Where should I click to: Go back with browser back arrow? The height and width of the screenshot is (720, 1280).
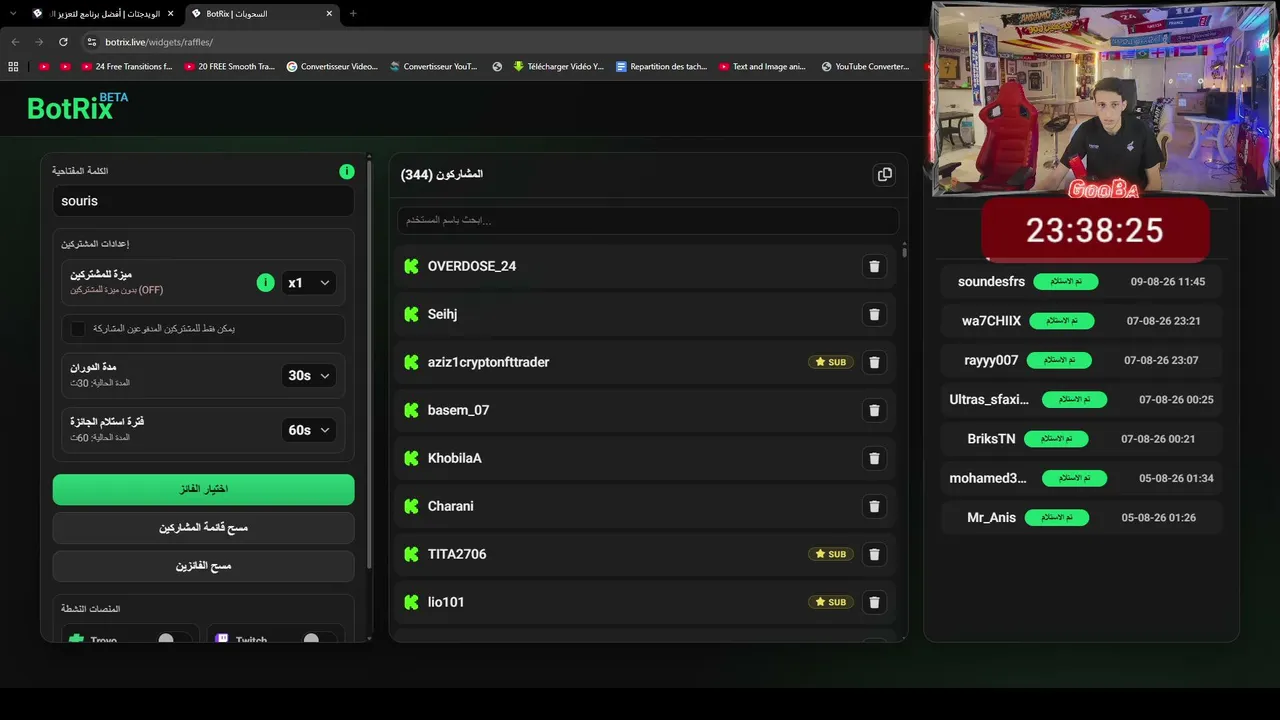15,42
